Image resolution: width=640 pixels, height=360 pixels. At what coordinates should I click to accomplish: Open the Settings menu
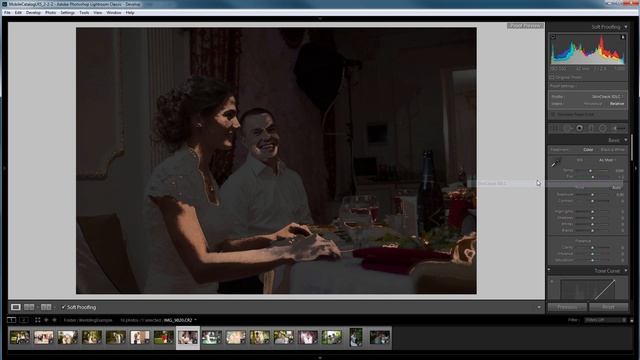click(67, 13)
